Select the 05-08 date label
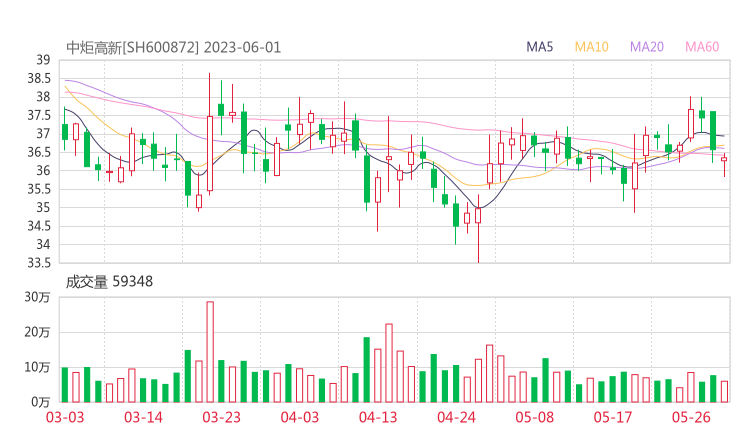The height and width of the screenshot is (440, 740). point(535,417)
